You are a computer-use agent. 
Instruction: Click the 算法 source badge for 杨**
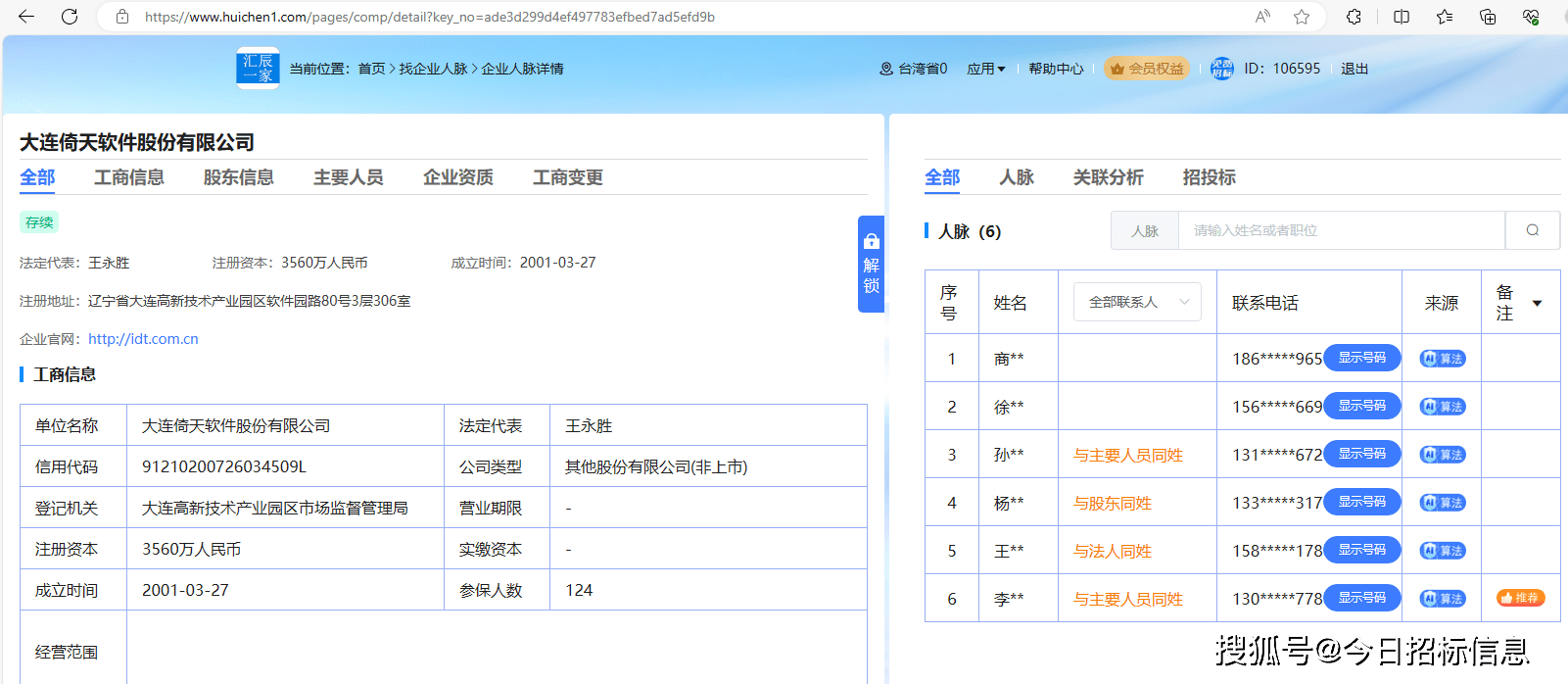(x=1443, y=503)
